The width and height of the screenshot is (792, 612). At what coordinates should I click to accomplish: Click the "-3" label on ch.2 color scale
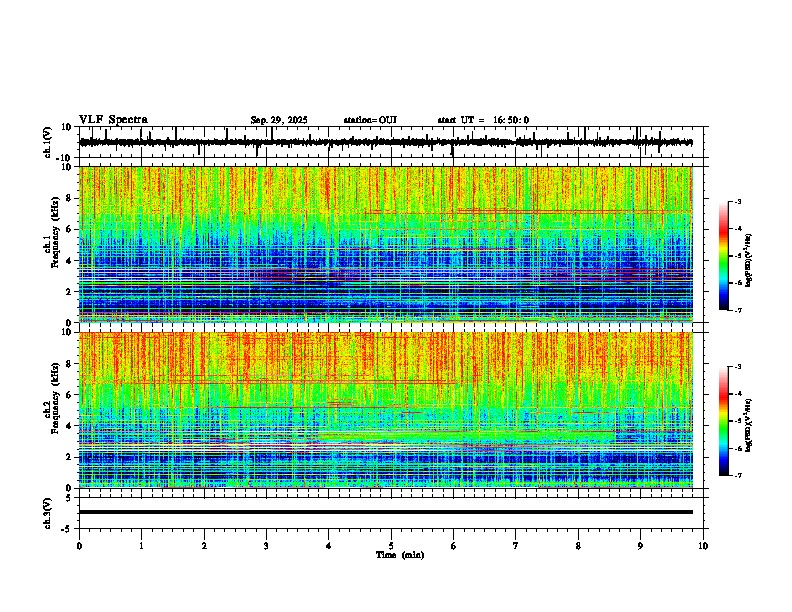(x=738, y=367)
